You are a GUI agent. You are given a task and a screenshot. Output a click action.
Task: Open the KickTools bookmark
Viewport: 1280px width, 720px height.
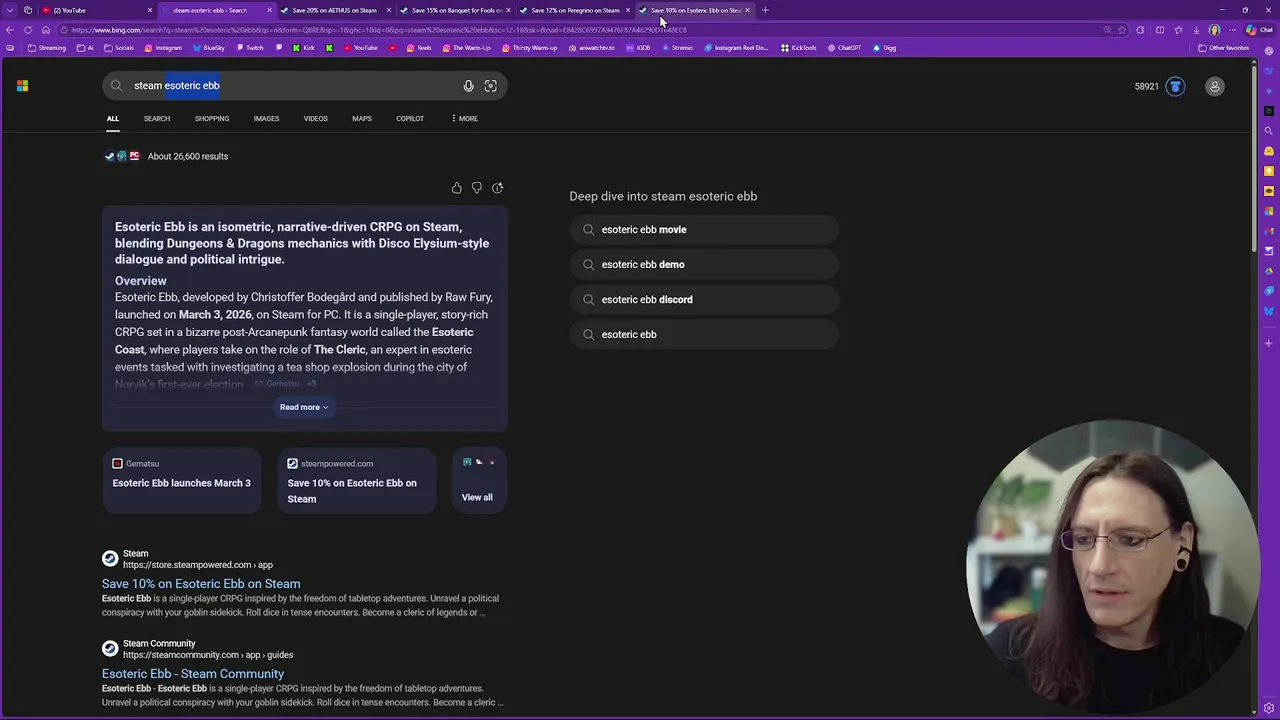pos(798,48)
